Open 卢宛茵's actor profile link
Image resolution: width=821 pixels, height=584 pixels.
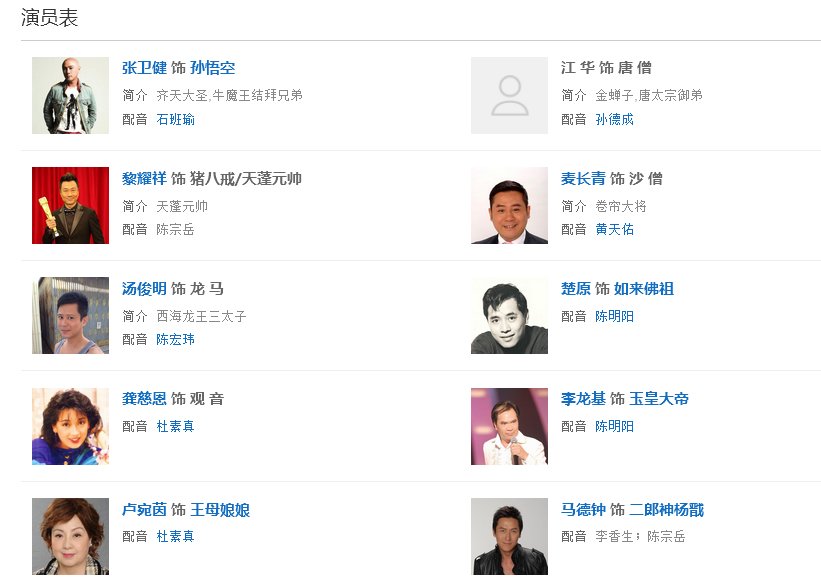(143, 508)
